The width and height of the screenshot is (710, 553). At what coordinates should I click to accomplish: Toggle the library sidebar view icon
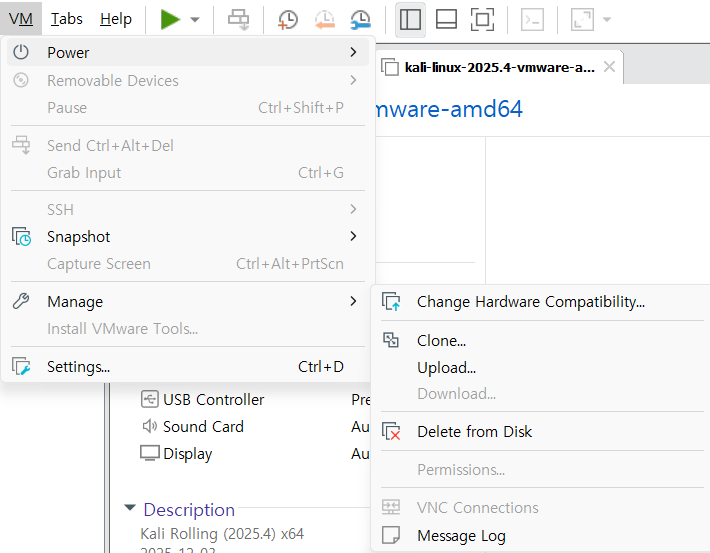tap(410, 19)
